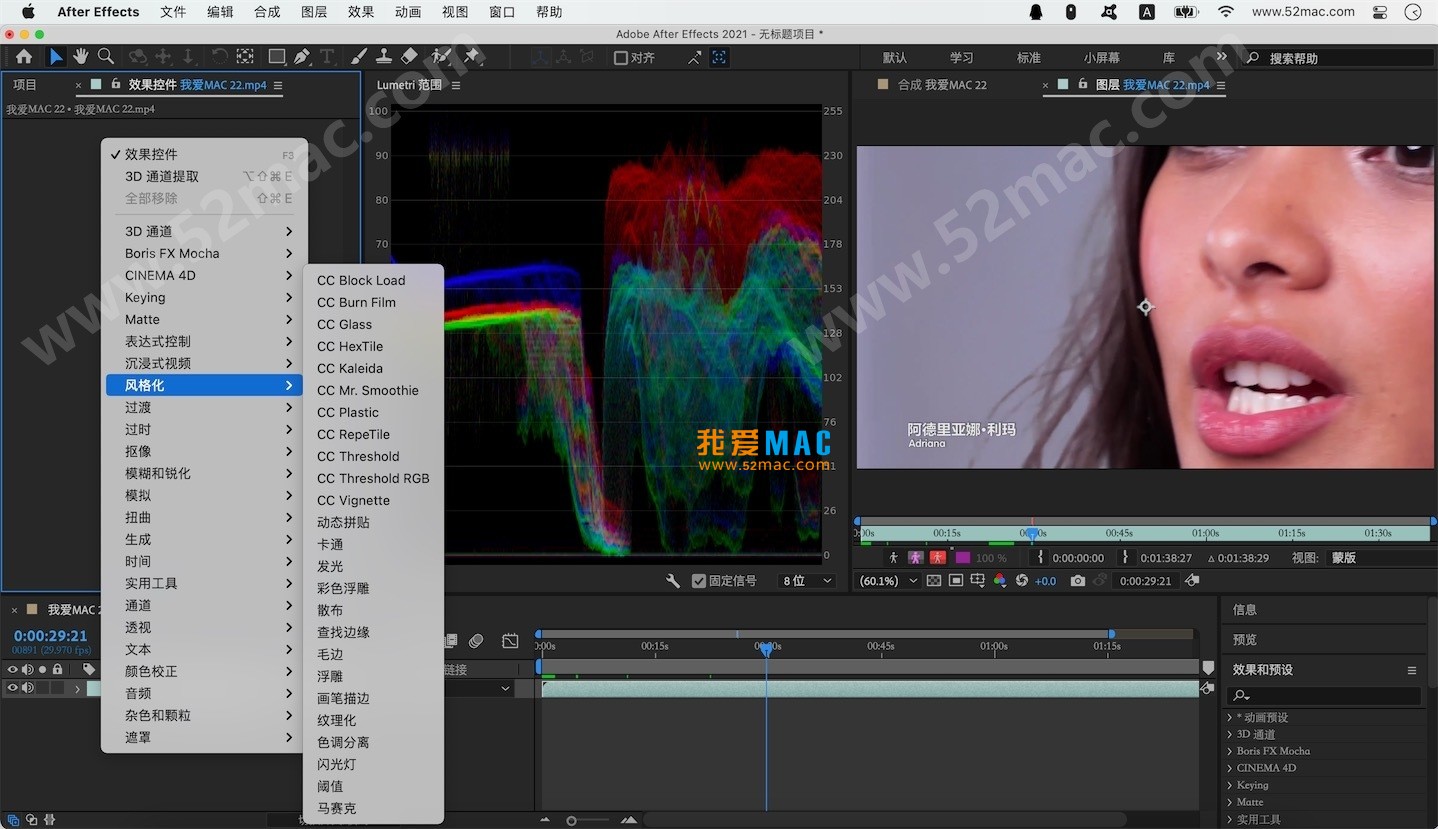Click the motion blur enable icon in timeline
Screen dimensions: 1438x829
pos(476,641)
